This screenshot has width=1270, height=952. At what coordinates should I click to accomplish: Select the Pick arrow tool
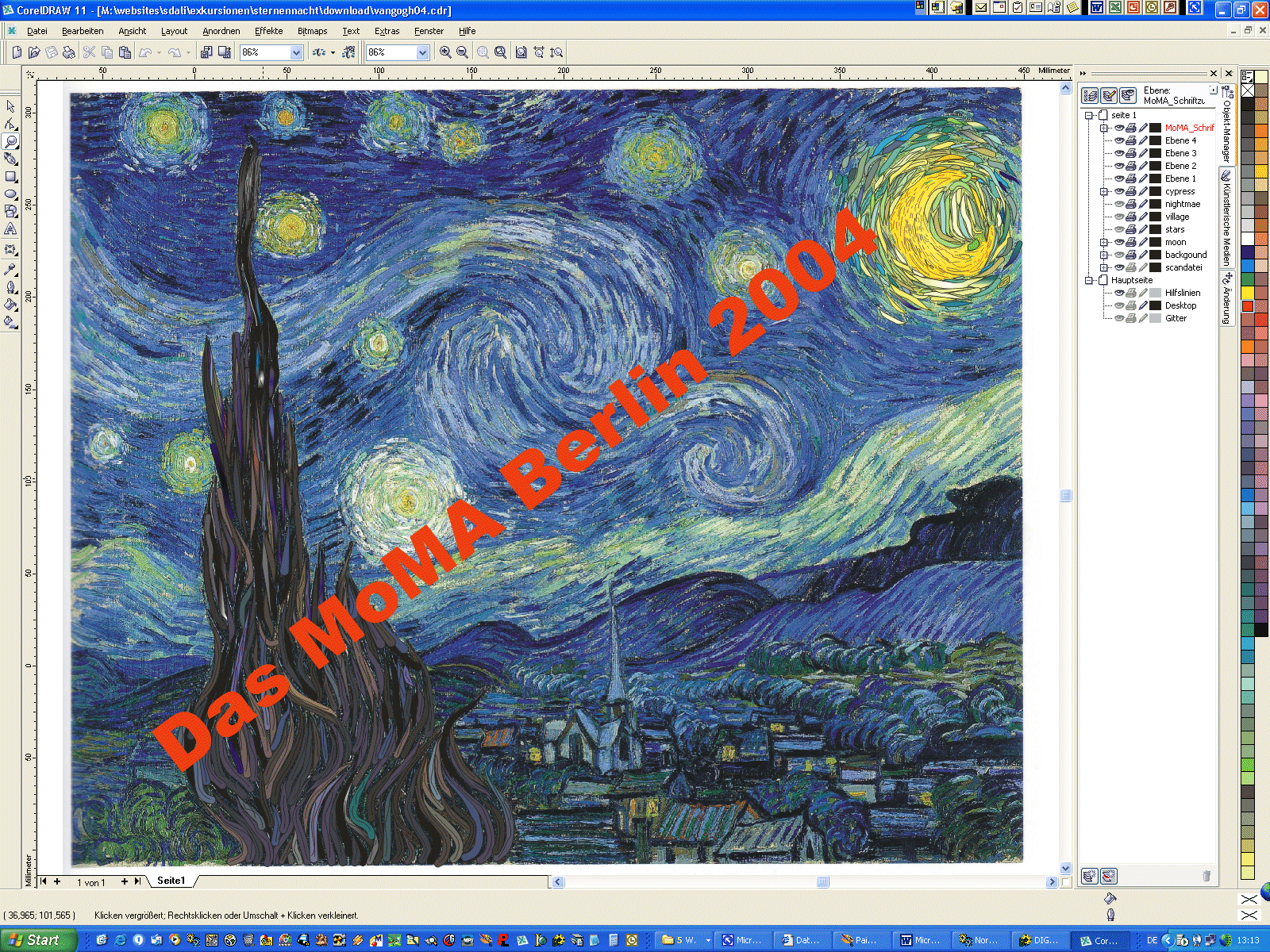[10, 106]
